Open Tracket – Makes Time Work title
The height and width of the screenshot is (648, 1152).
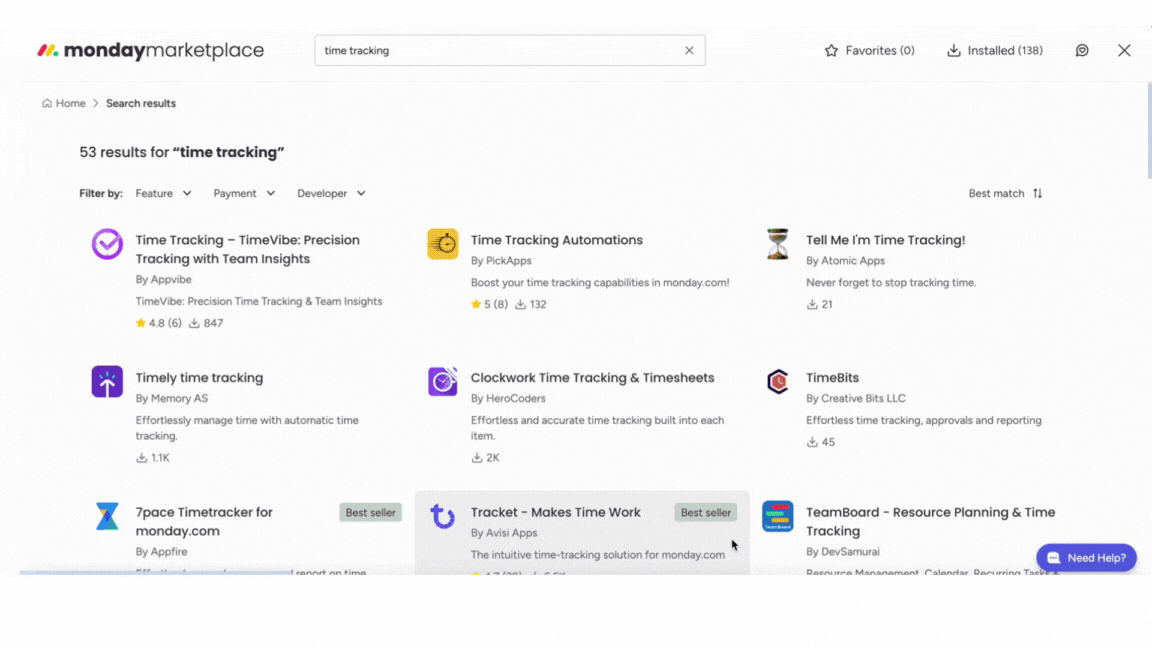click(555, 512)
